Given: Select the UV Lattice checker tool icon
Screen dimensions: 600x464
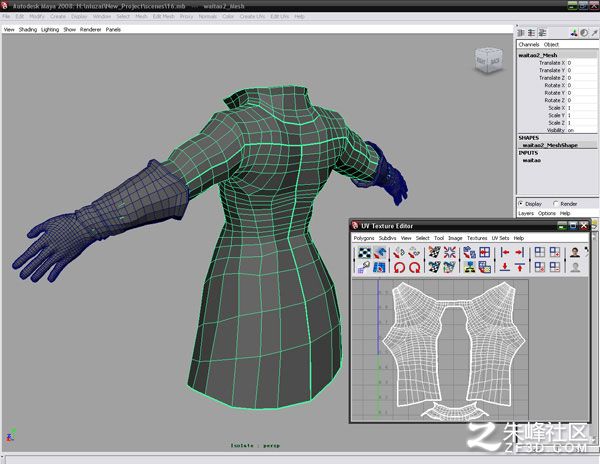Looking at the screenshot, I should pyautogui.click(x=364, y=252).
